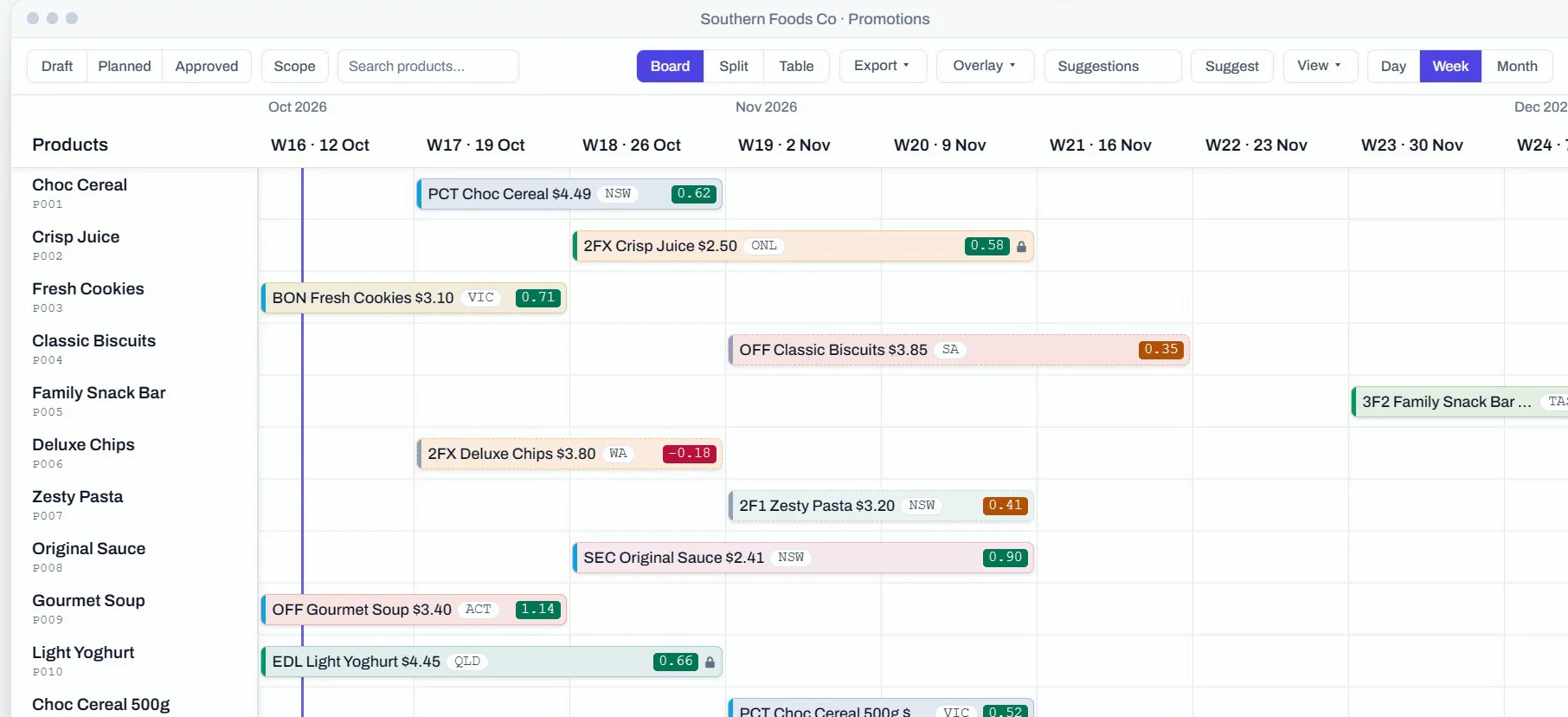Select 2FX Deluxe Chips $3.80 promo bar

(569, 454)
